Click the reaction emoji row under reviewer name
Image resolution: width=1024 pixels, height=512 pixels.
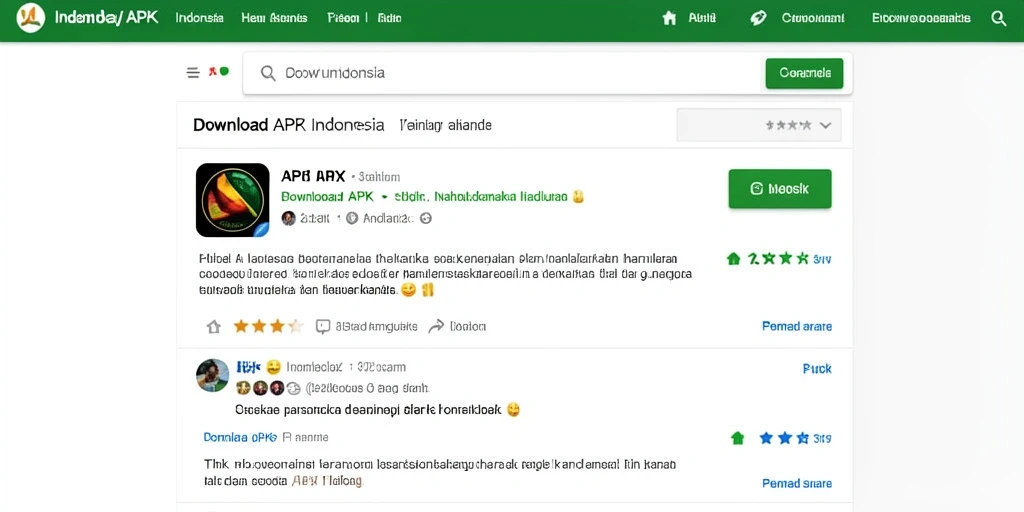click(x=268, y=388)
